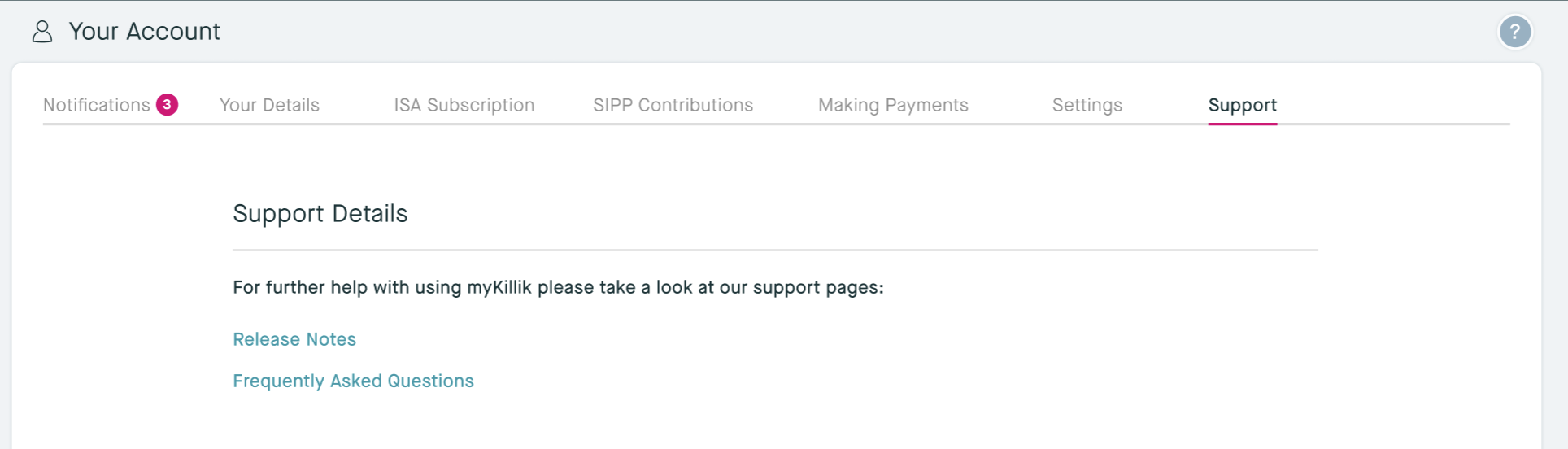Switch to the Settings tab

click(1087, 105)
